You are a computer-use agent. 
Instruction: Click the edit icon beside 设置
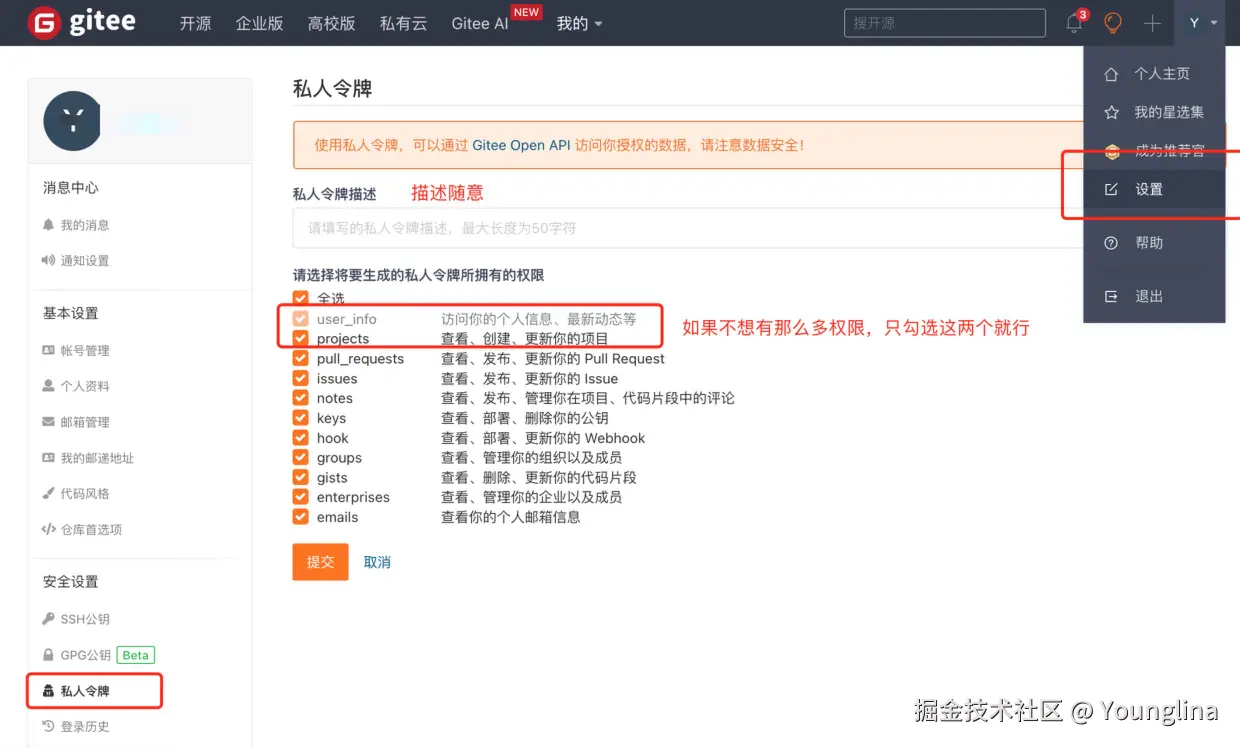[x=1111, y=189]
